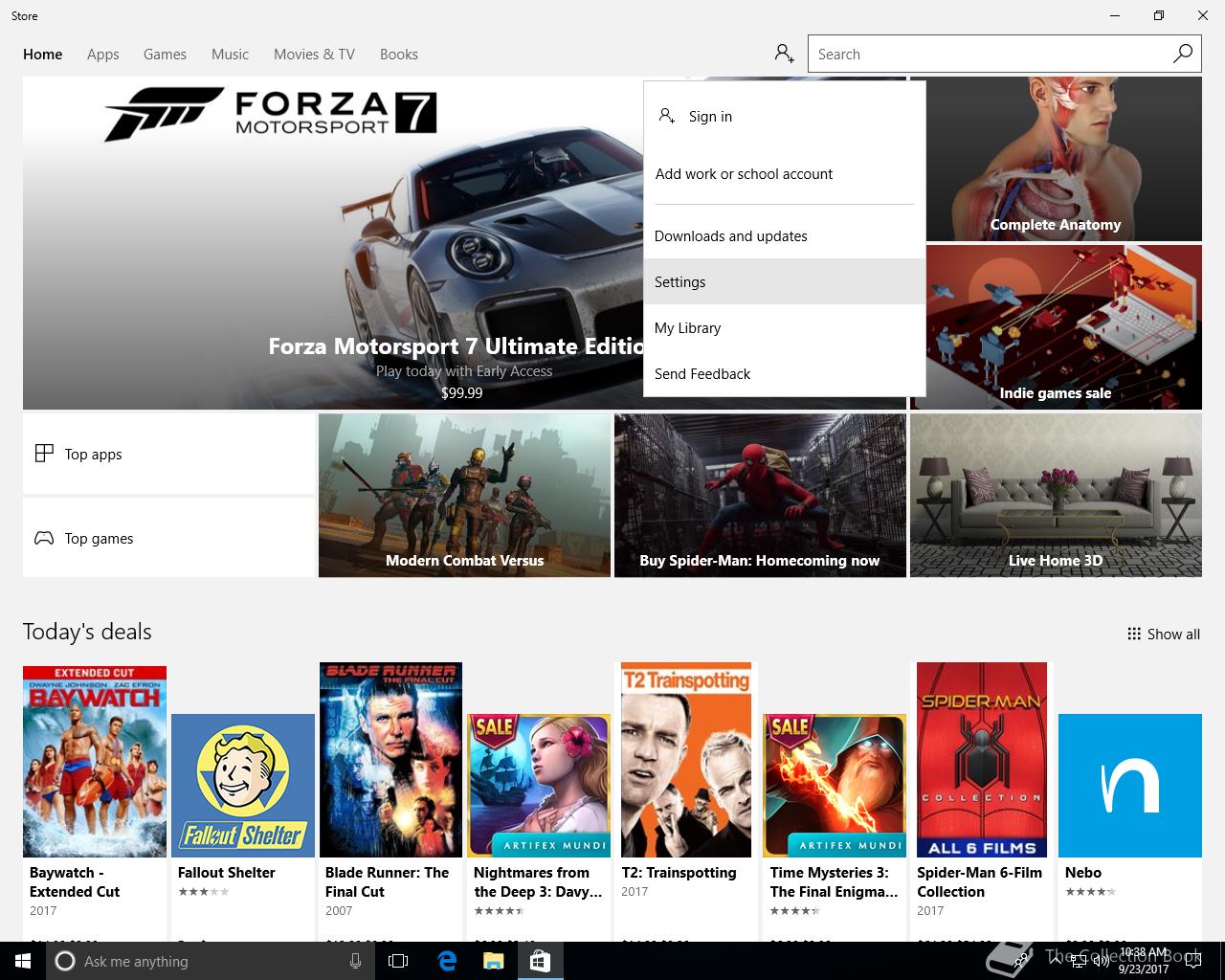Open My Library from menu
The image size is (1225, 980).
785,327
